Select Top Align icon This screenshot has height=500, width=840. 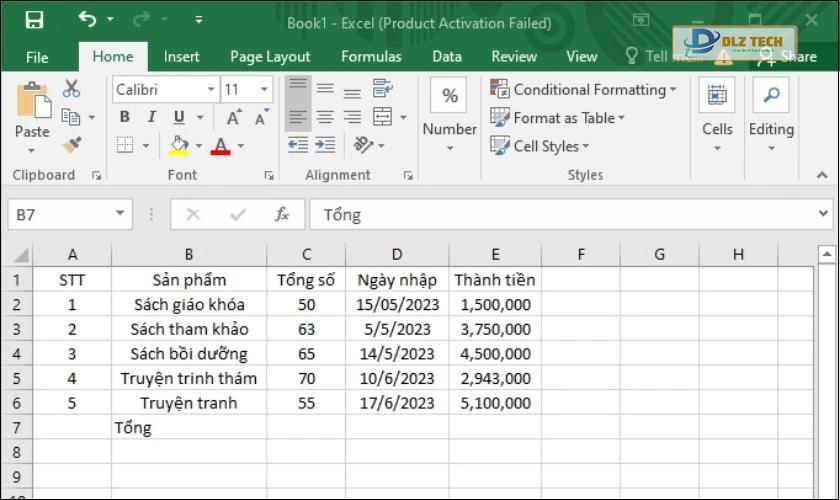coord(297,88)
